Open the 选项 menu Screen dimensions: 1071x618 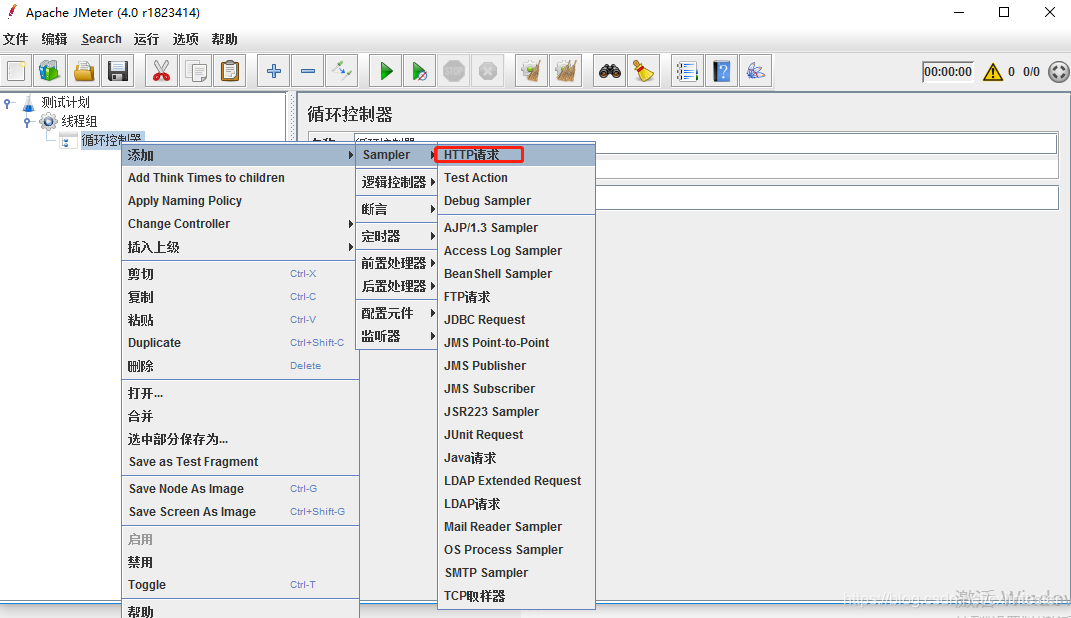click(x=185, y=39)
